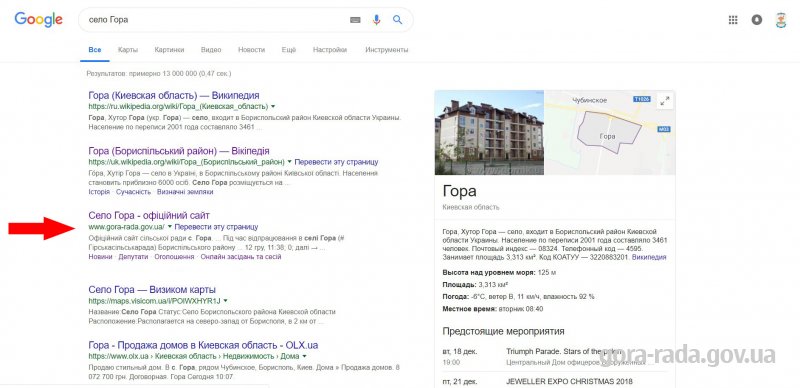The image size is (800, 388).
Task: Click the blue magnifying glass search icon
Action: [x=397, y=20]
